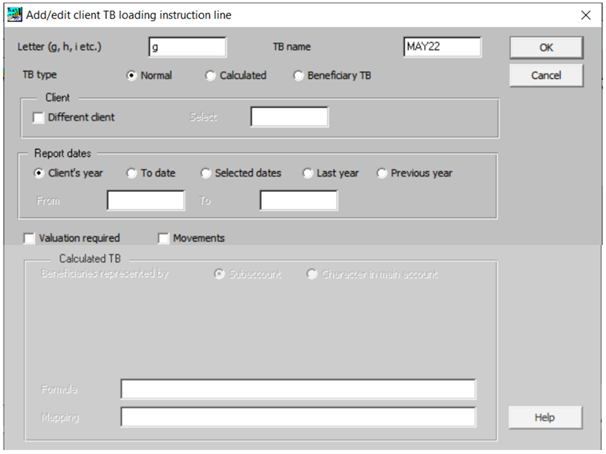The width and height of the screenshot is (606, 454).
Task: Click the client Select input box
Action: click(x=289, y=117)
